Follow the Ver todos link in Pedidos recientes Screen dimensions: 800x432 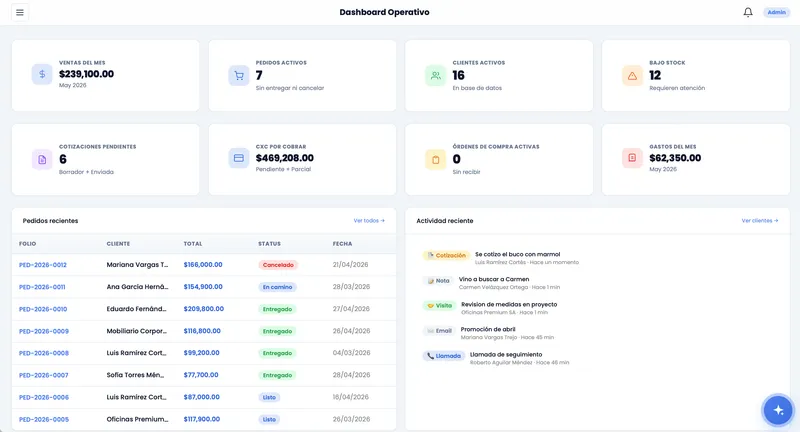(369, 221)
